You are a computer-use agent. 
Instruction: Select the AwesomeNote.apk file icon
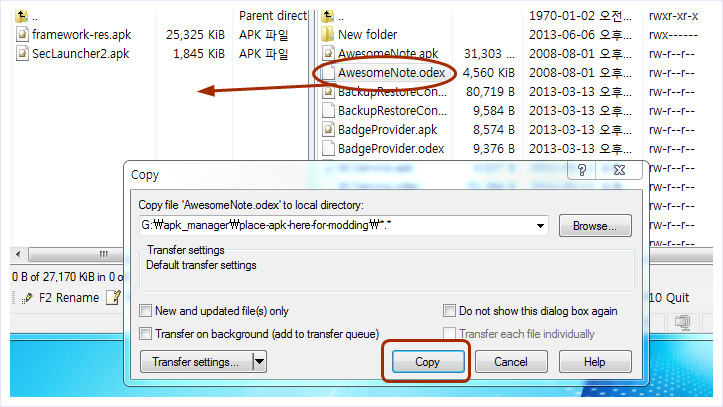pyautogui.click(x=328, y=54)
